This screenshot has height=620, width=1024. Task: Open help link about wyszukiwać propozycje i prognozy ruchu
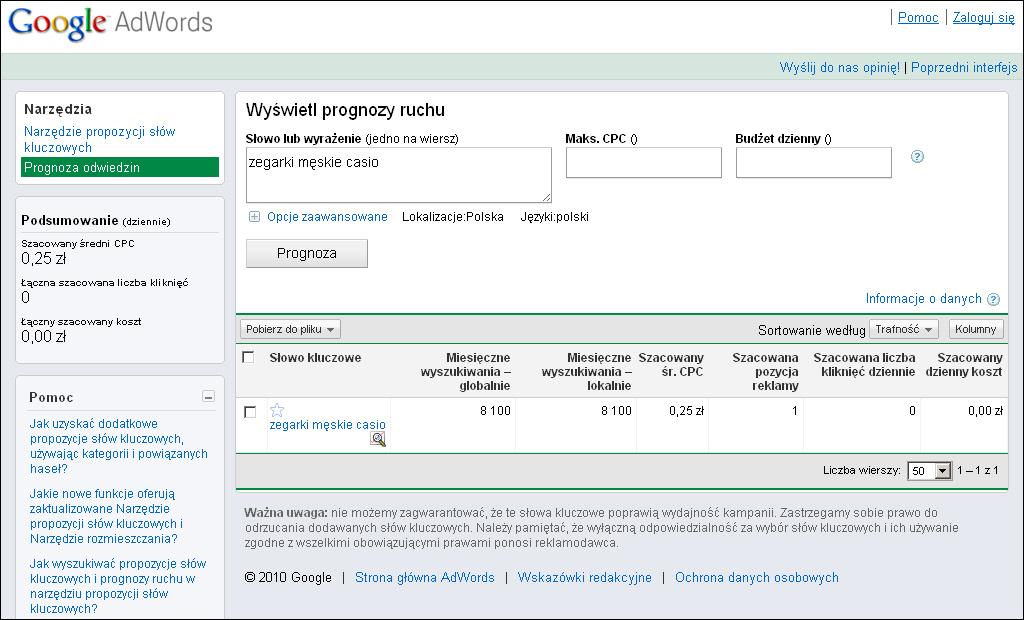tap(118, 586)
